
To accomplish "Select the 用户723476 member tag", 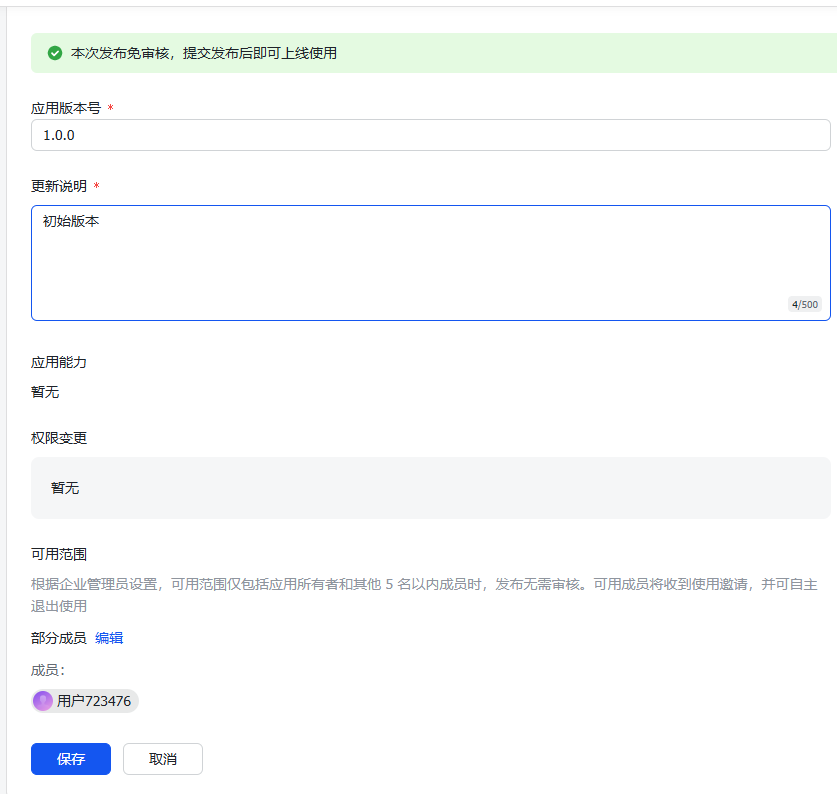I will [93, 701].
